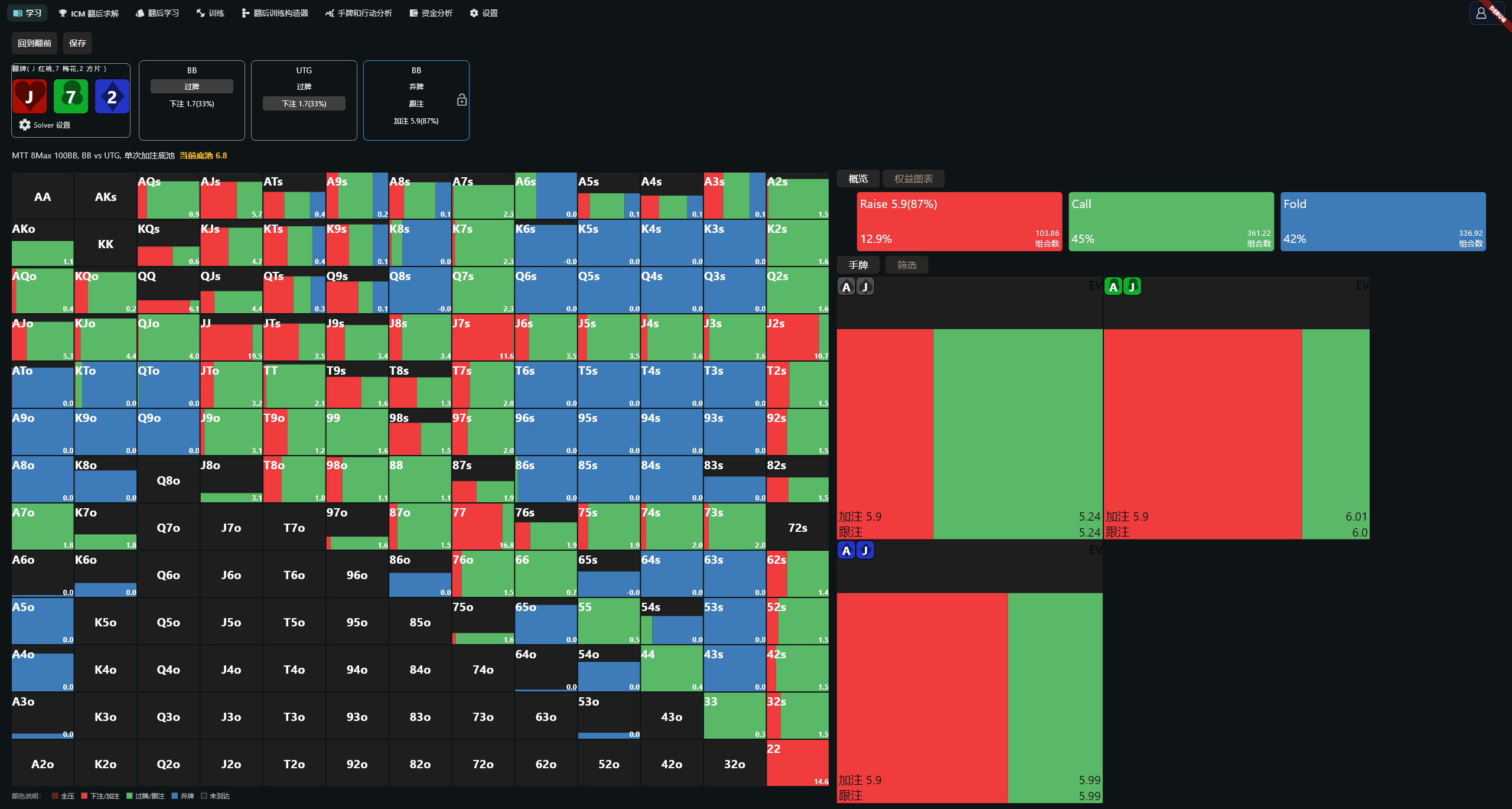
Task: Select the AA cell in range grid
Action: tap(43, 196)
